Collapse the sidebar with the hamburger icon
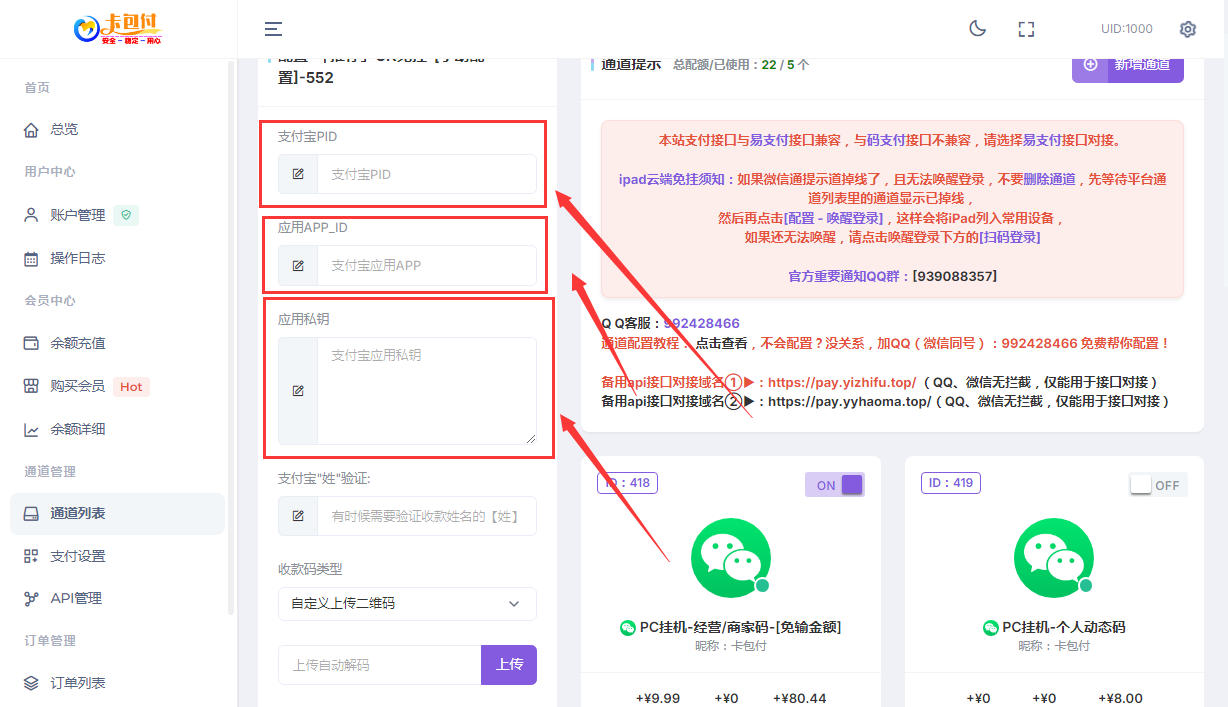 pyautogui.click(x=272, y=29)
